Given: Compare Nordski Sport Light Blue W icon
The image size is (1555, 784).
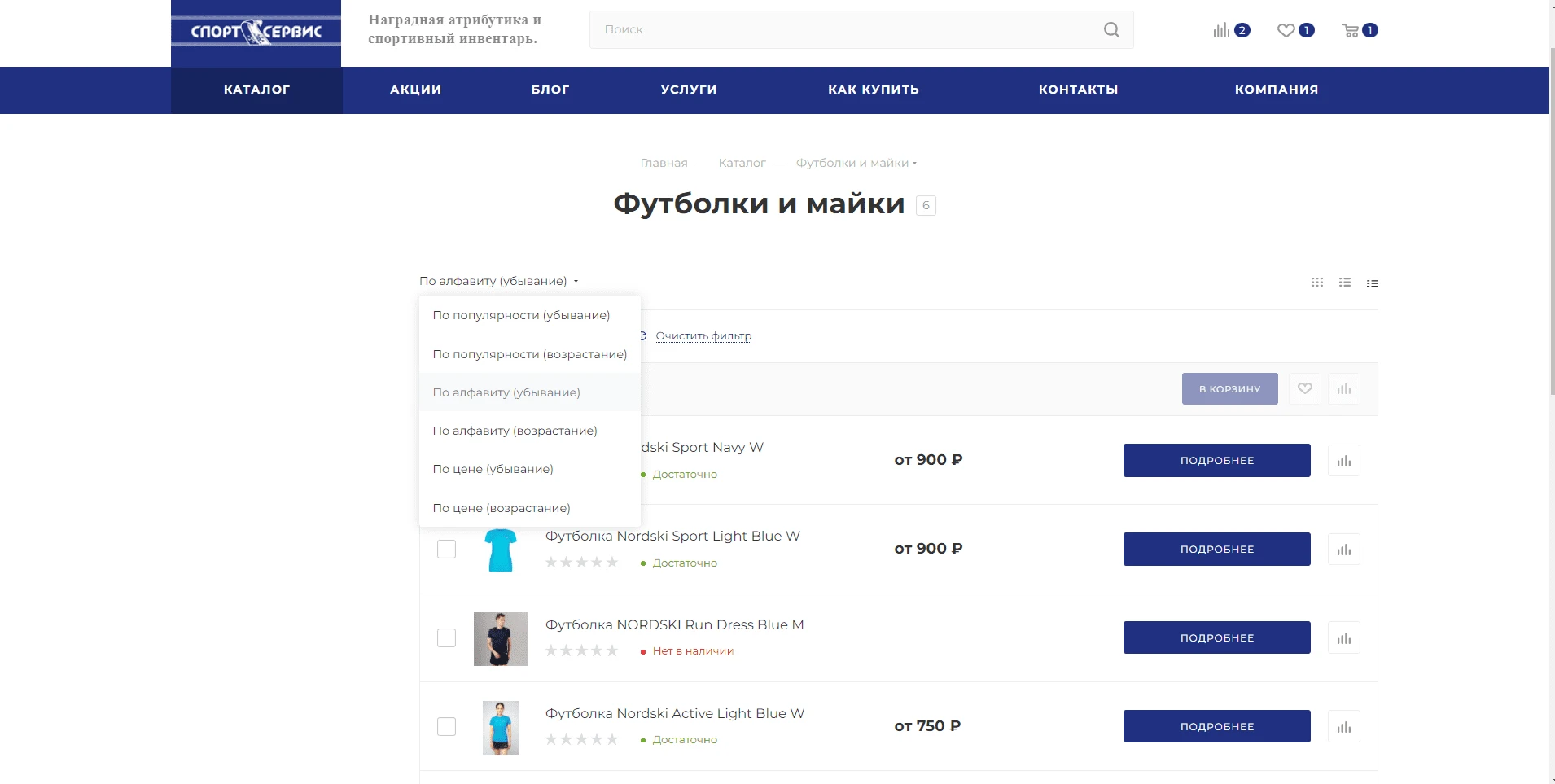Looking at the screenshot, I should point(1344,550).
